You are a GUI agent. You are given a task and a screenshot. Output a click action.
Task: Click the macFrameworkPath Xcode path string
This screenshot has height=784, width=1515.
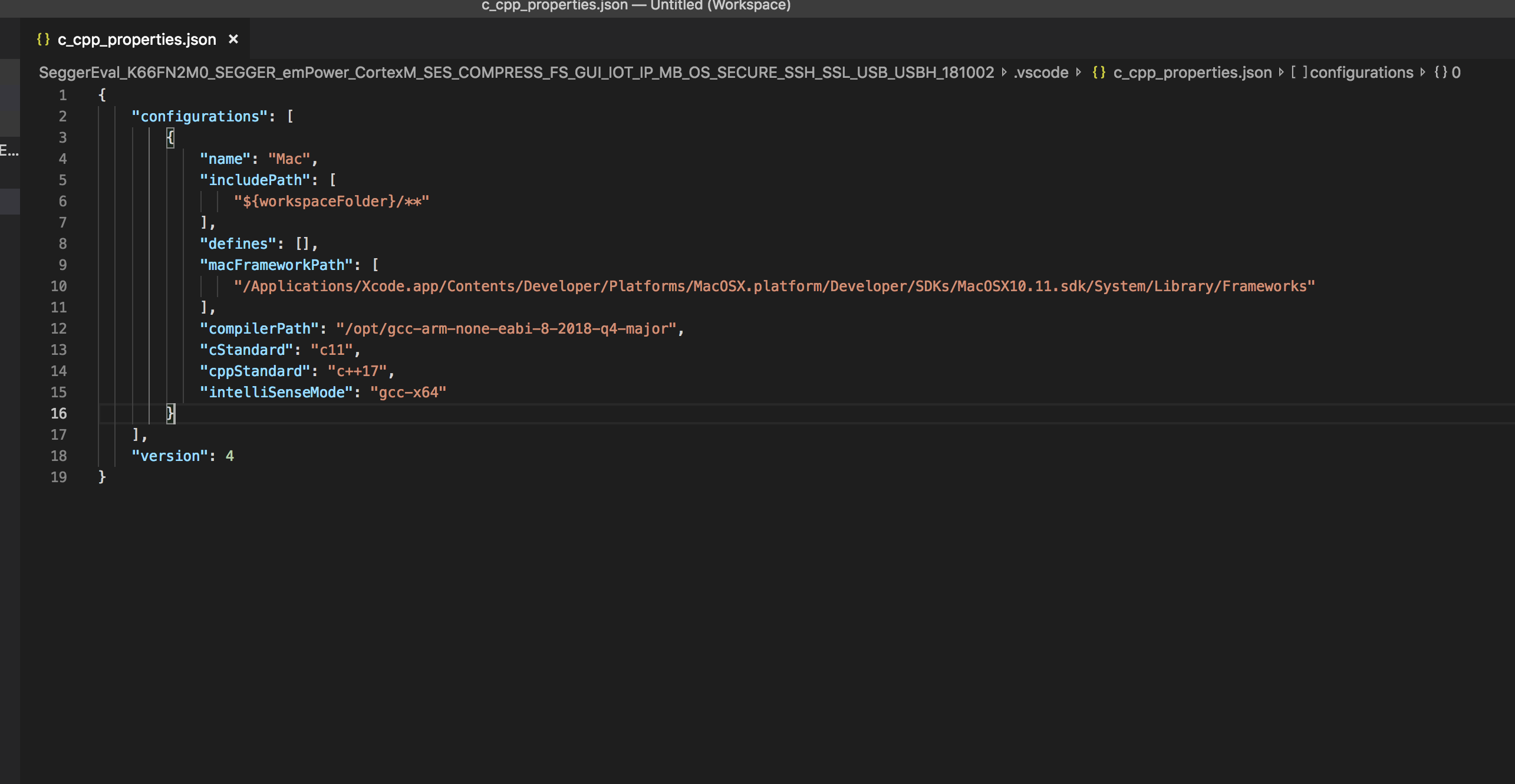[773, 286]
